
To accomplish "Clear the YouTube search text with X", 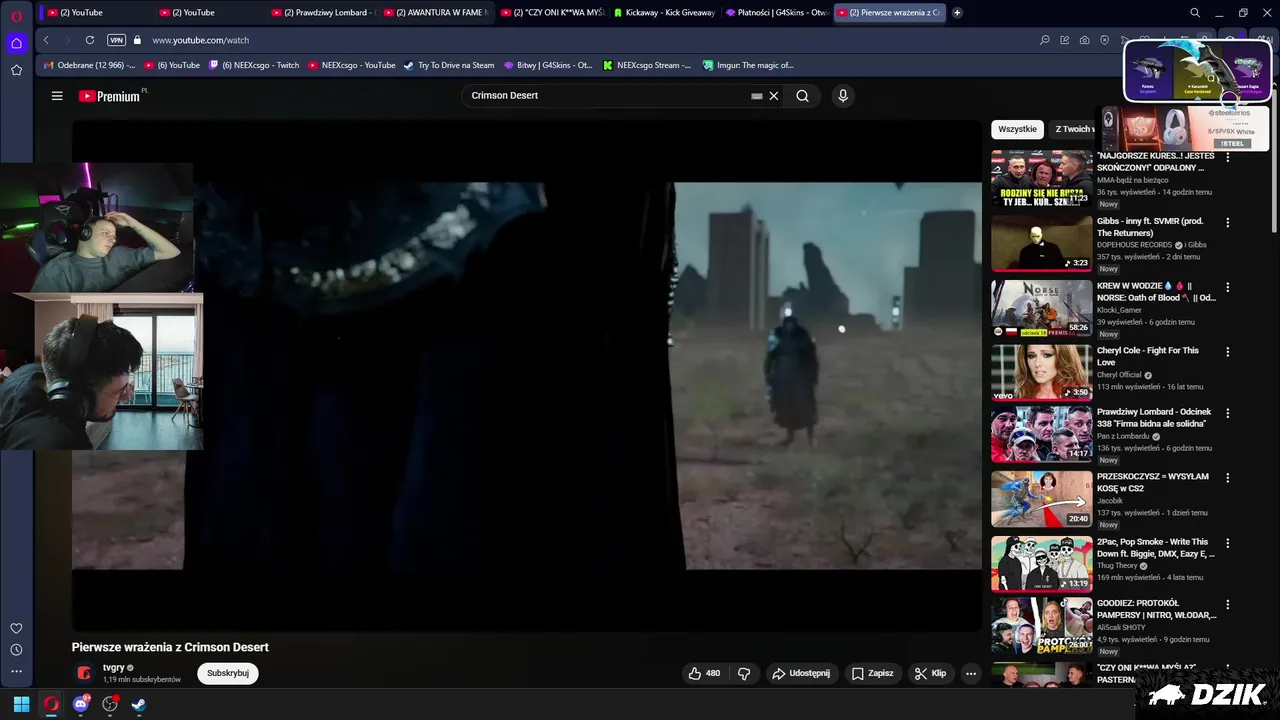I will pyautogui.click(x=774, y=96).
